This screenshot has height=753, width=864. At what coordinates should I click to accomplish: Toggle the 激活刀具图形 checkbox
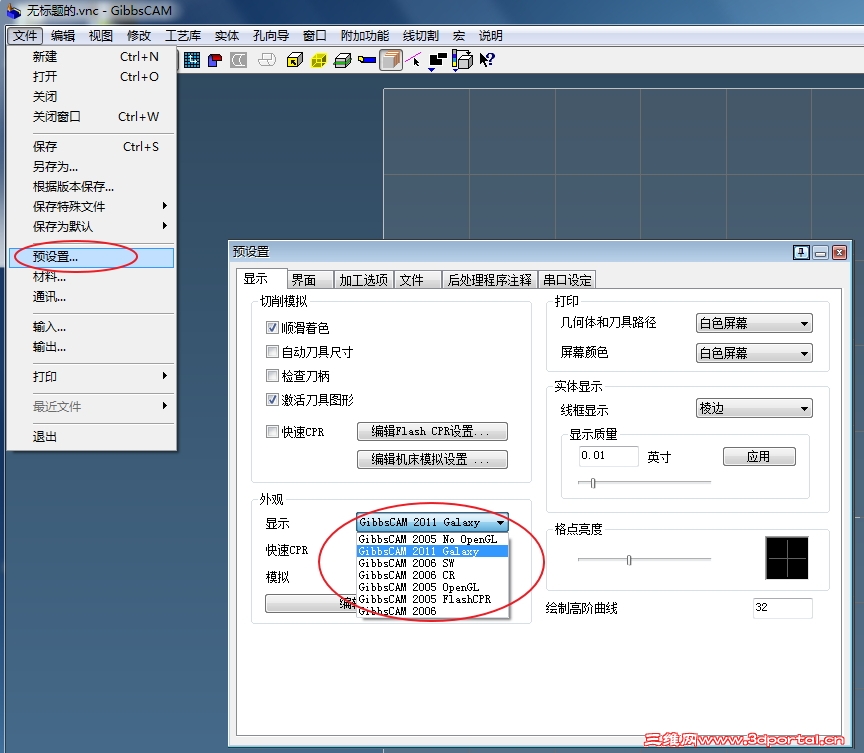(x=272, y=399)
